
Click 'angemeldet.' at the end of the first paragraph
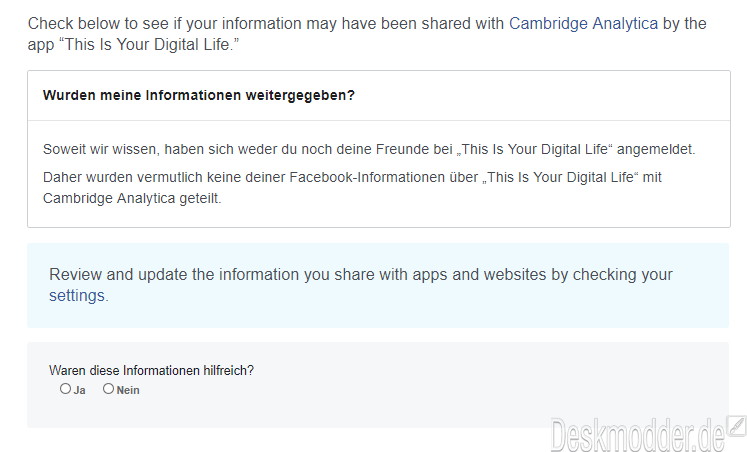coord(656,149)
